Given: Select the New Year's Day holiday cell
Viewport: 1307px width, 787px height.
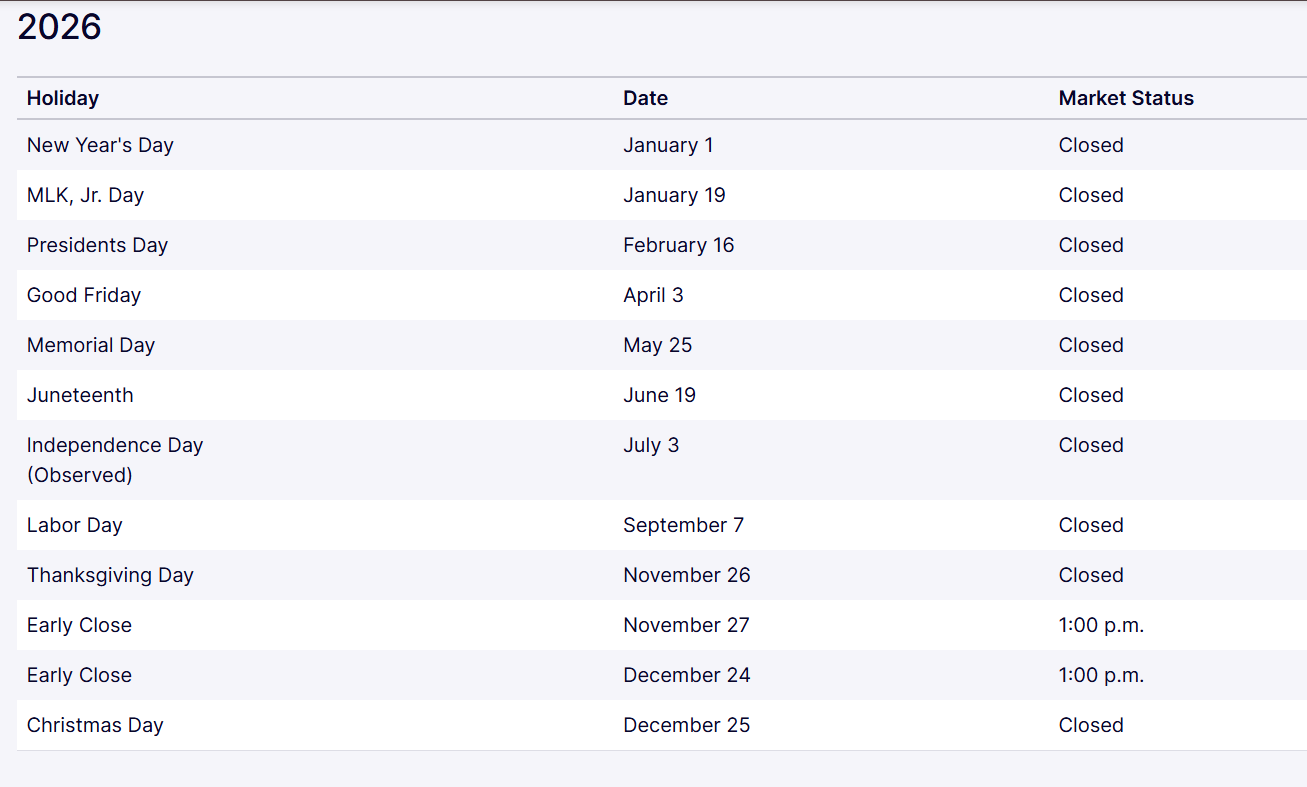Looking at the screenshot, I should coord(100,145).
